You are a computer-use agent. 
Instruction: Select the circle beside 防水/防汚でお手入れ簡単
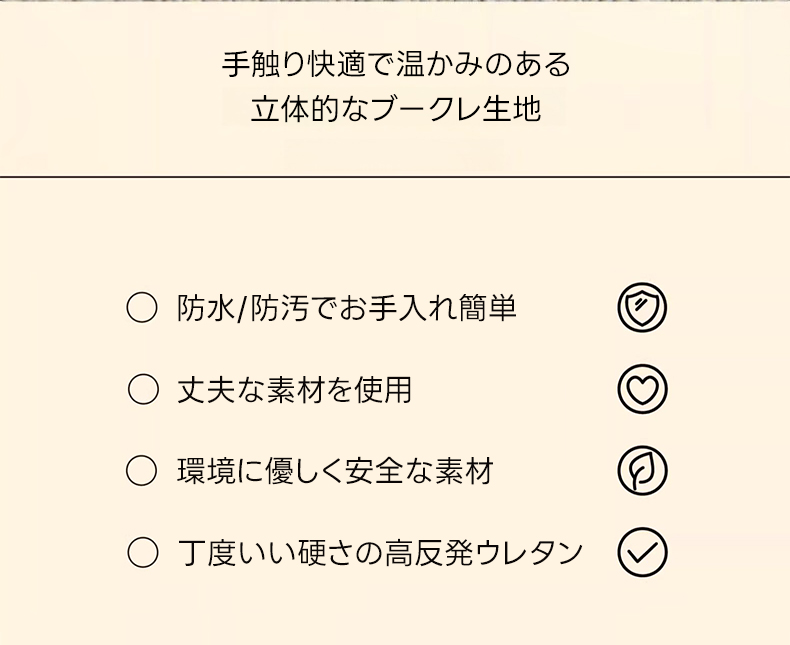143,308
